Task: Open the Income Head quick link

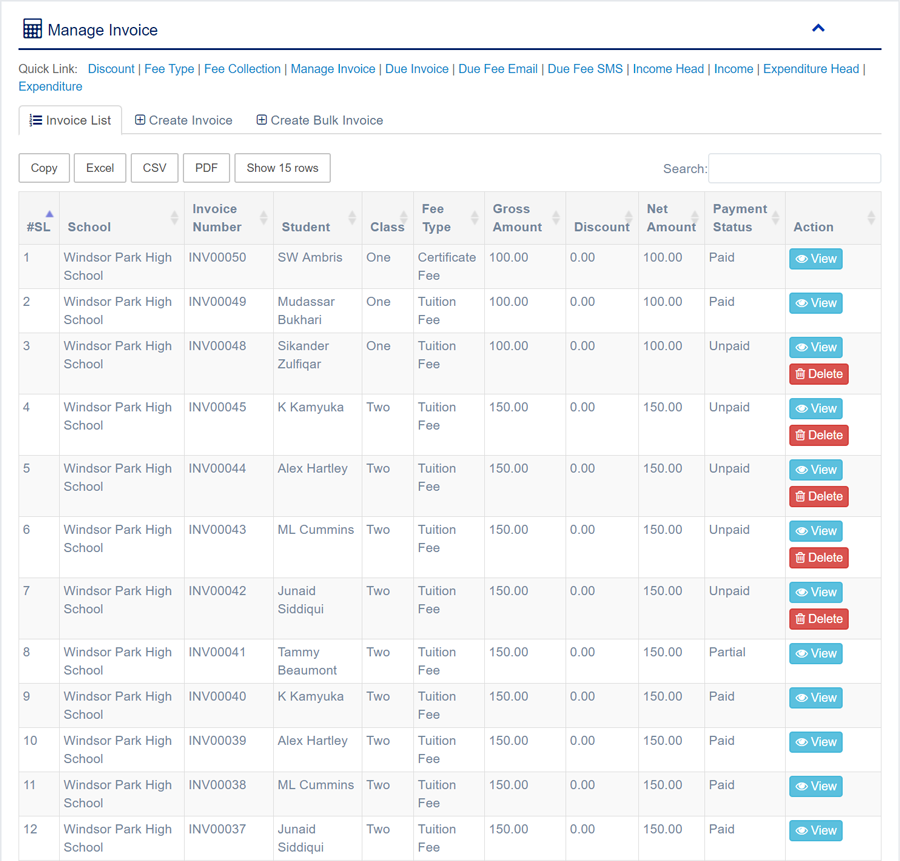Action: click(668, 69)
